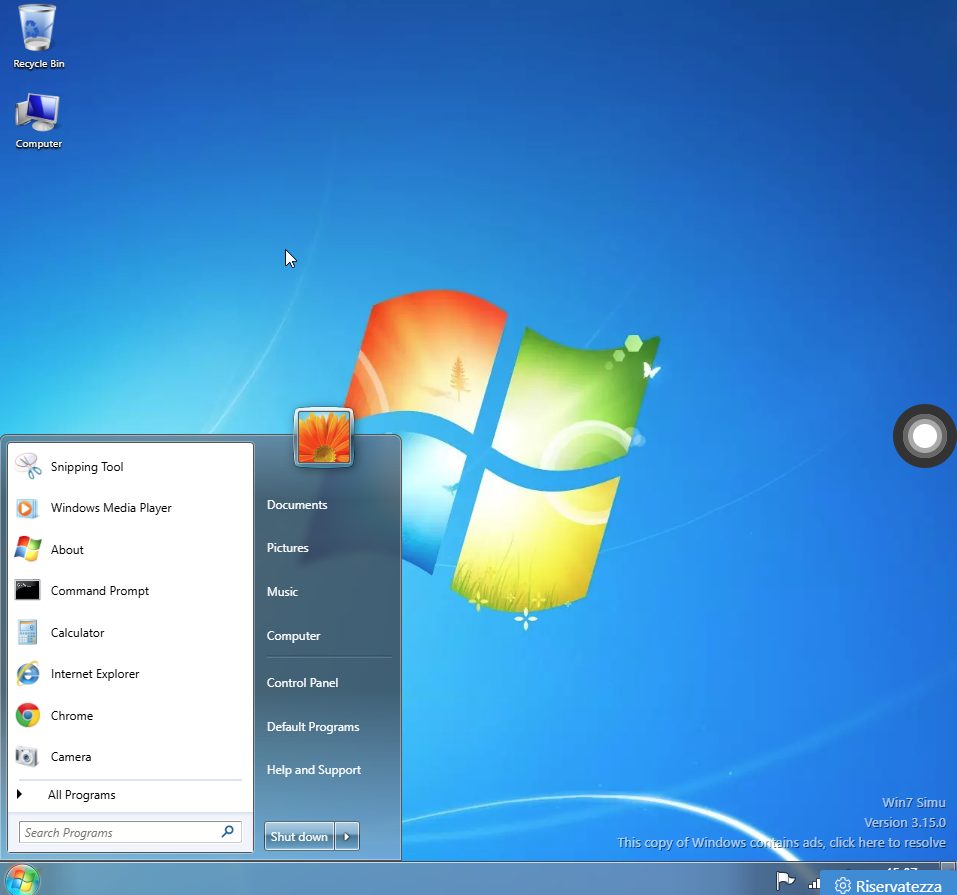
Task: Click the Command Prompt black icon
Action: click(x=27, y=590)
